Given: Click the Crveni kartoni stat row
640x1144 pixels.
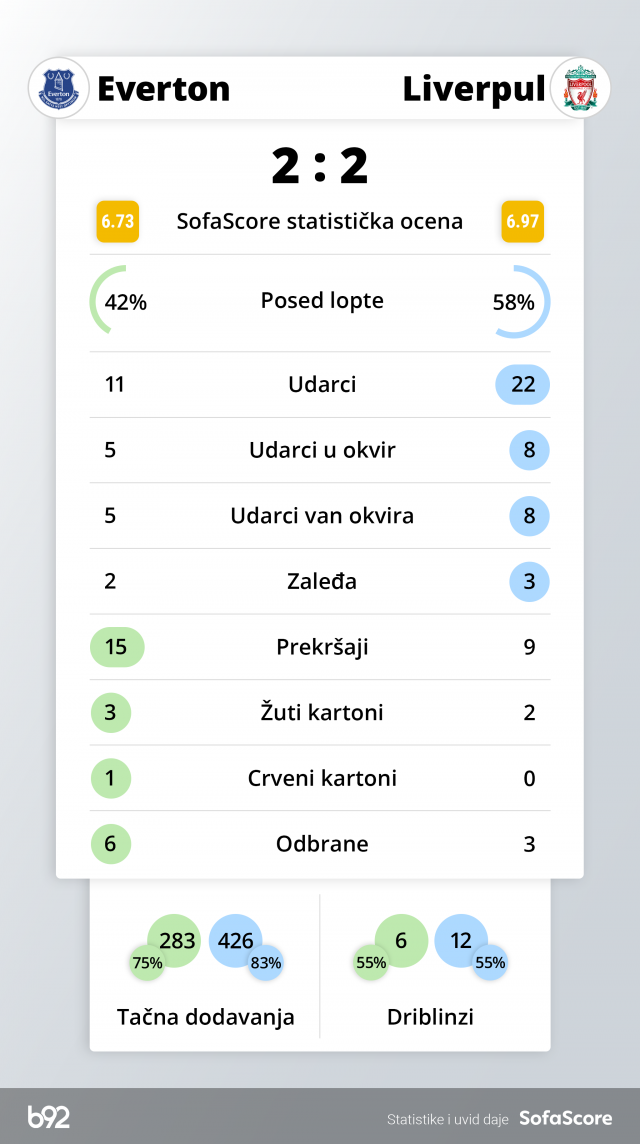Looking at the screenshot, I should click(x=322, y=778).
